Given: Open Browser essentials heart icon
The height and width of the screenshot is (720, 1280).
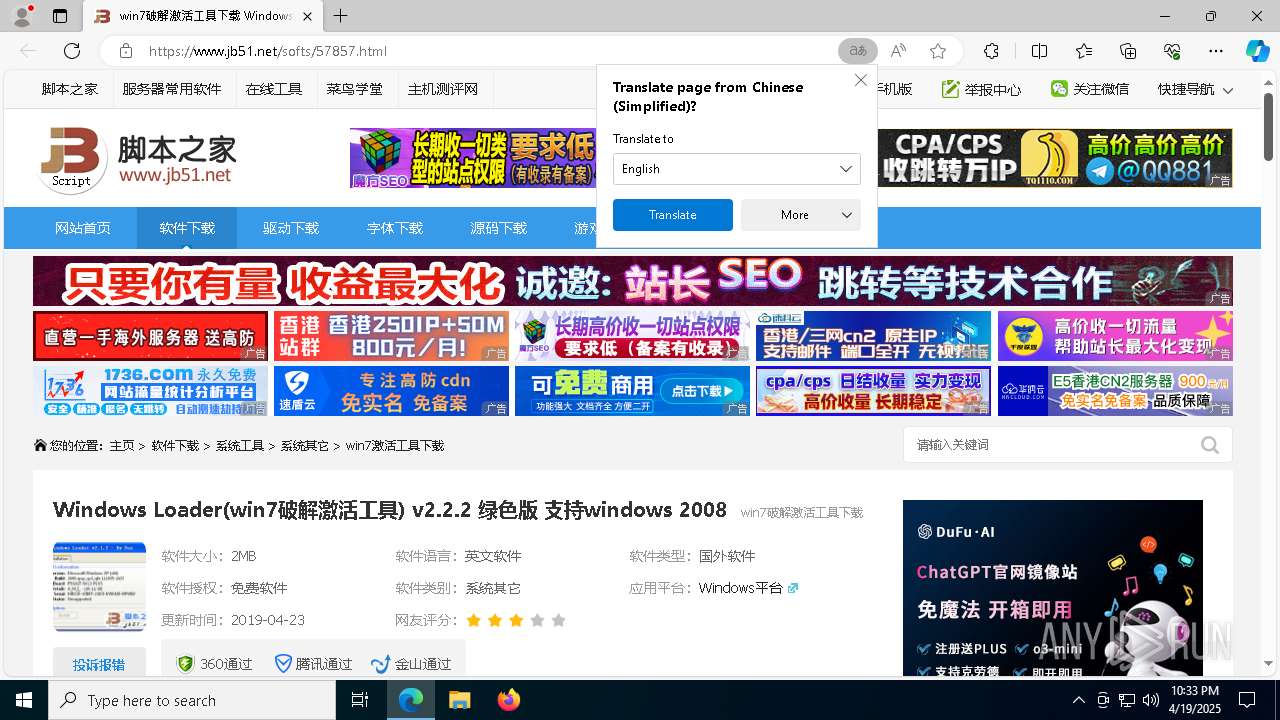Looking at the screenshot, I should tap(1172, 51).
